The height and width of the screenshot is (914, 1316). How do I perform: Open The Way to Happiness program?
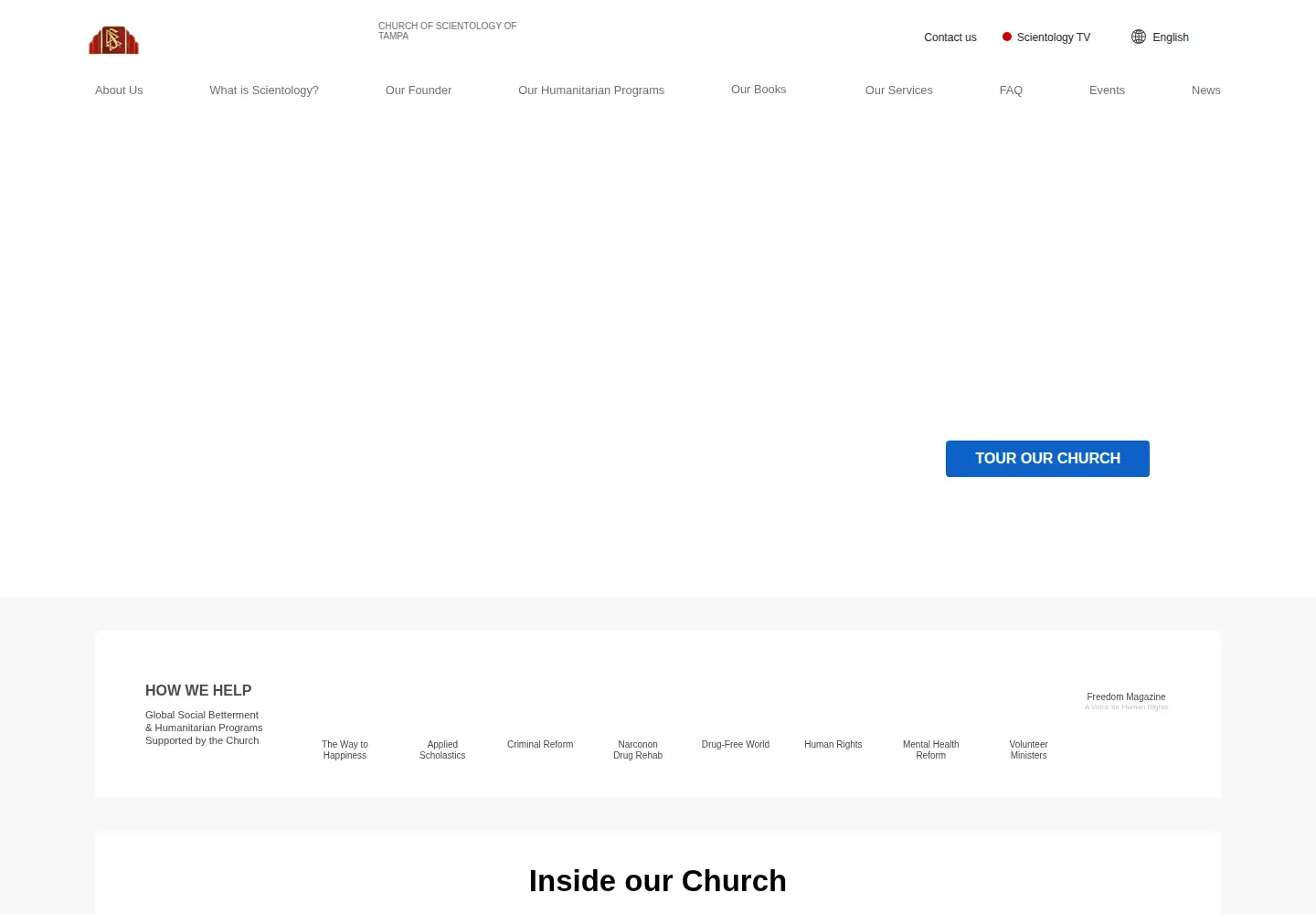(x=345, y=750)
